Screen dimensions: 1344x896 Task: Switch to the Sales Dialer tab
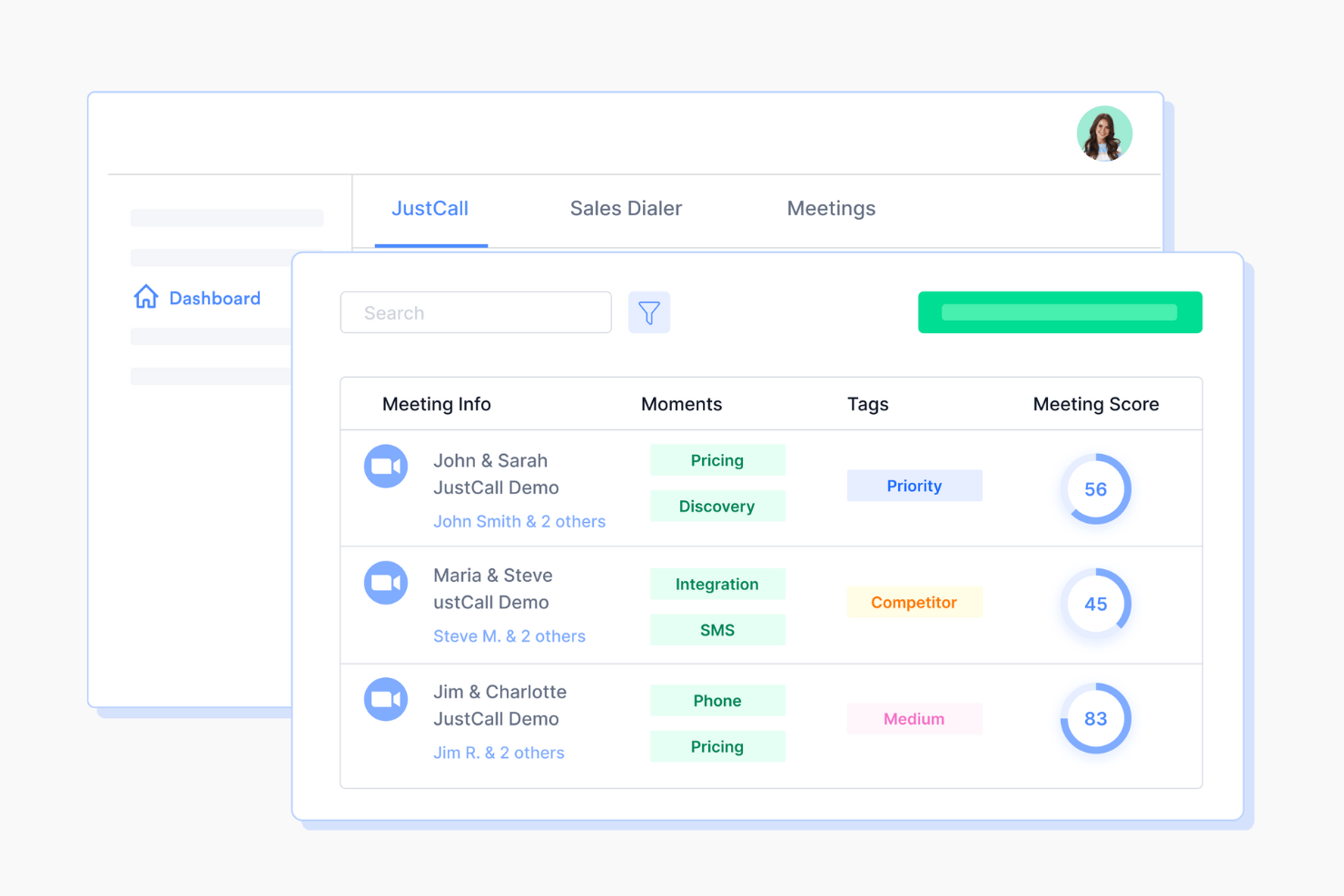point(626,209)
